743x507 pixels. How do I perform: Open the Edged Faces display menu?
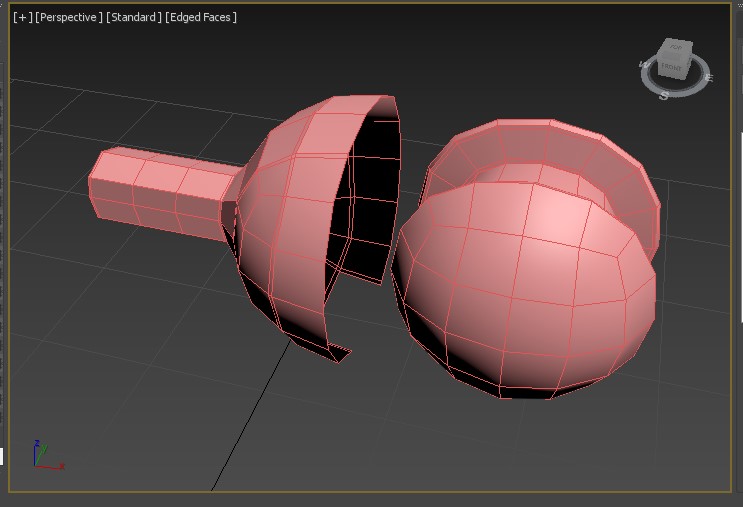pyautogui.click(x=201, y=18)
